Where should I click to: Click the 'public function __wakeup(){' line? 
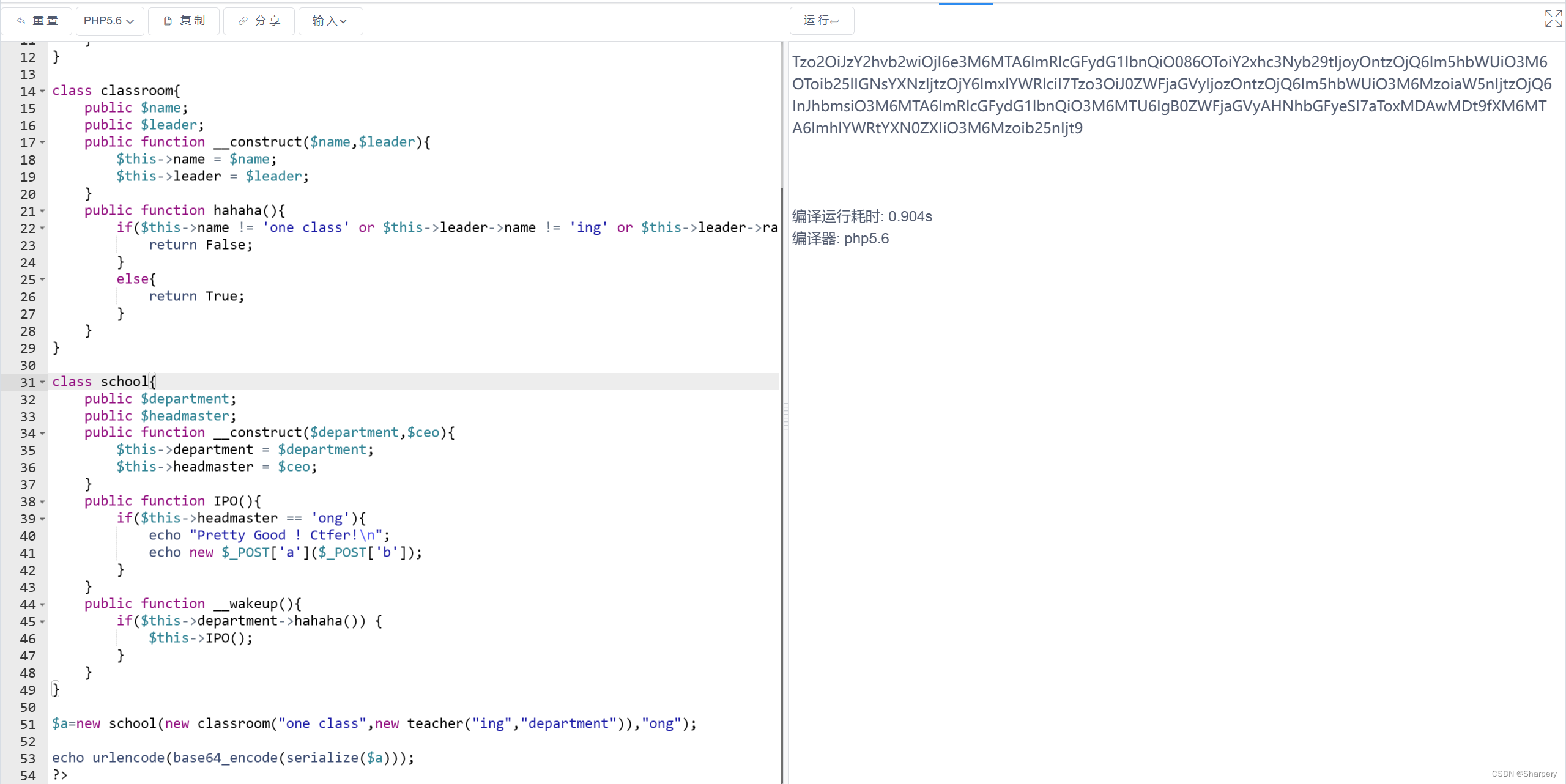(193, 604)
